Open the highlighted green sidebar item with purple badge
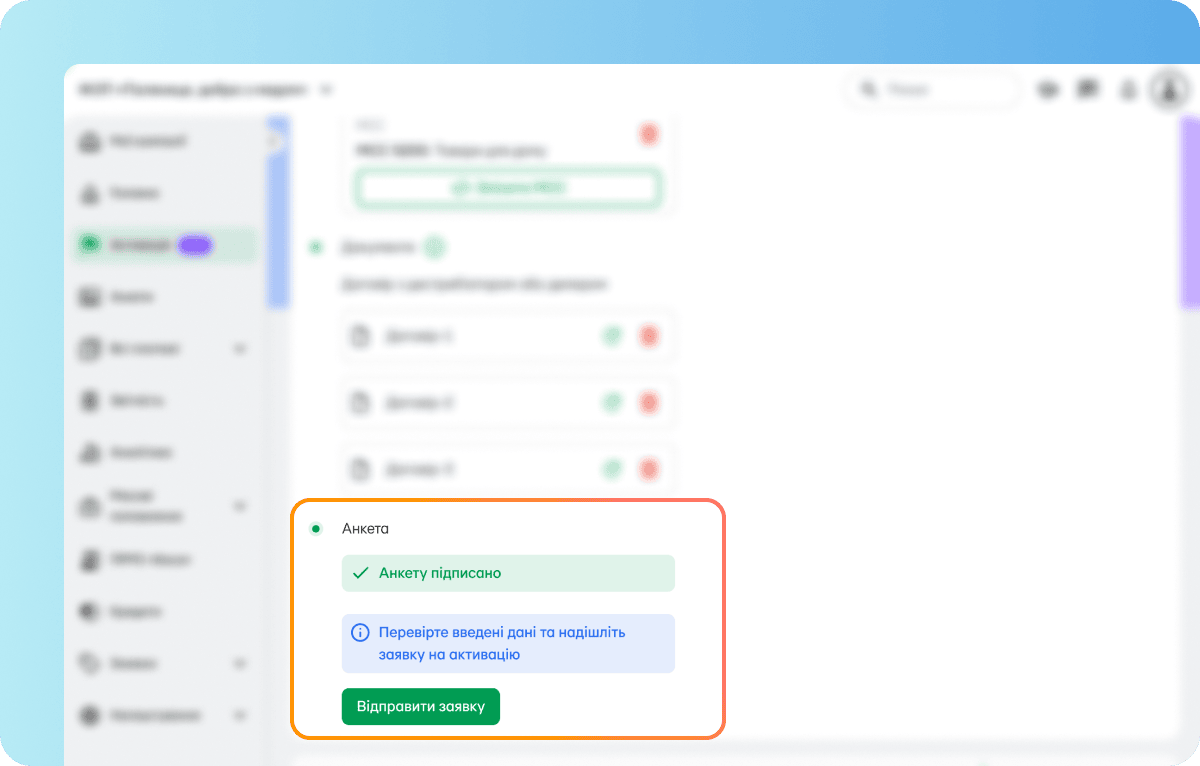Image resolution: width=1200 pixels, height=766 pixels. [x=164, y=245]
